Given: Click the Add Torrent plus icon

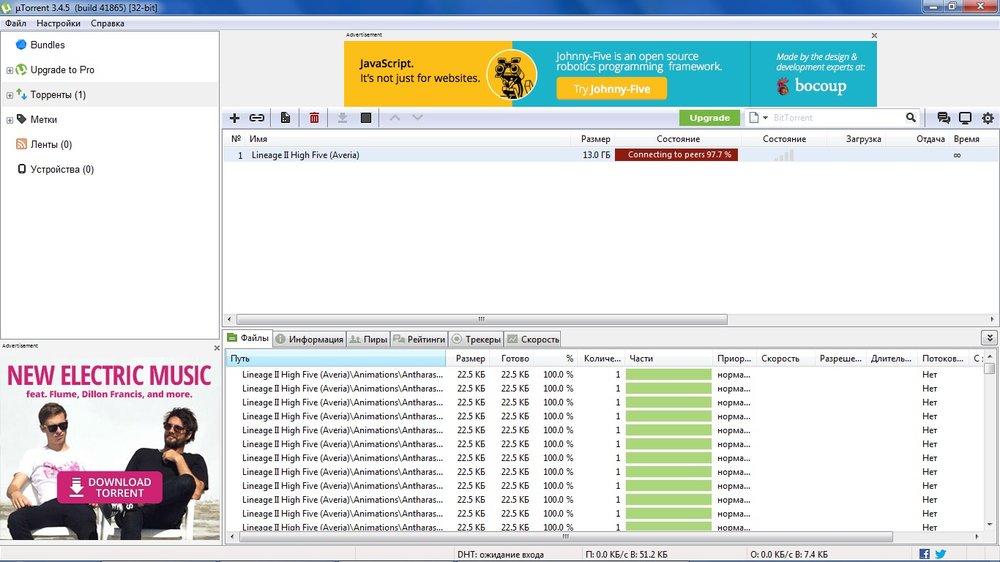Looking at the screenshot, I should [235, 118].
